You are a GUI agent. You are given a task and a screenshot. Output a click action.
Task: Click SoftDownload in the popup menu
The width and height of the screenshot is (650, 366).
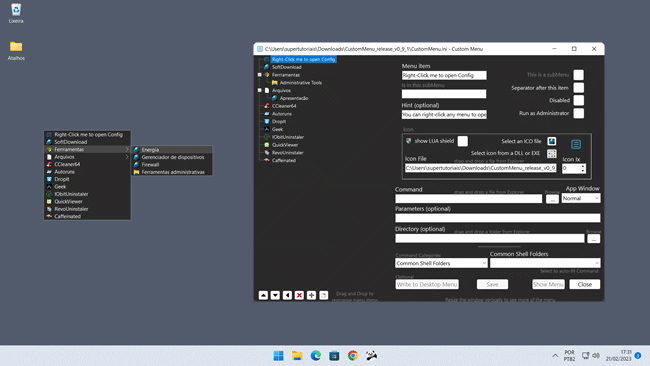coord(87,142)
